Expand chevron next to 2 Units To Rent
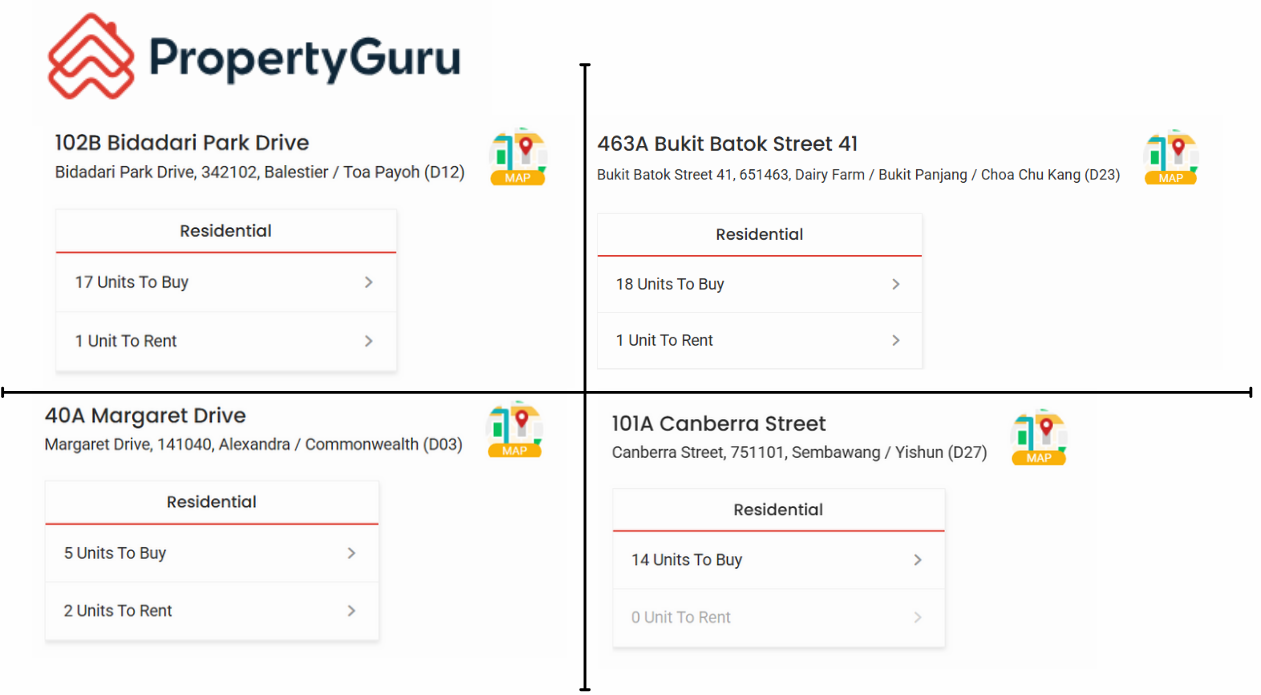 351,611
